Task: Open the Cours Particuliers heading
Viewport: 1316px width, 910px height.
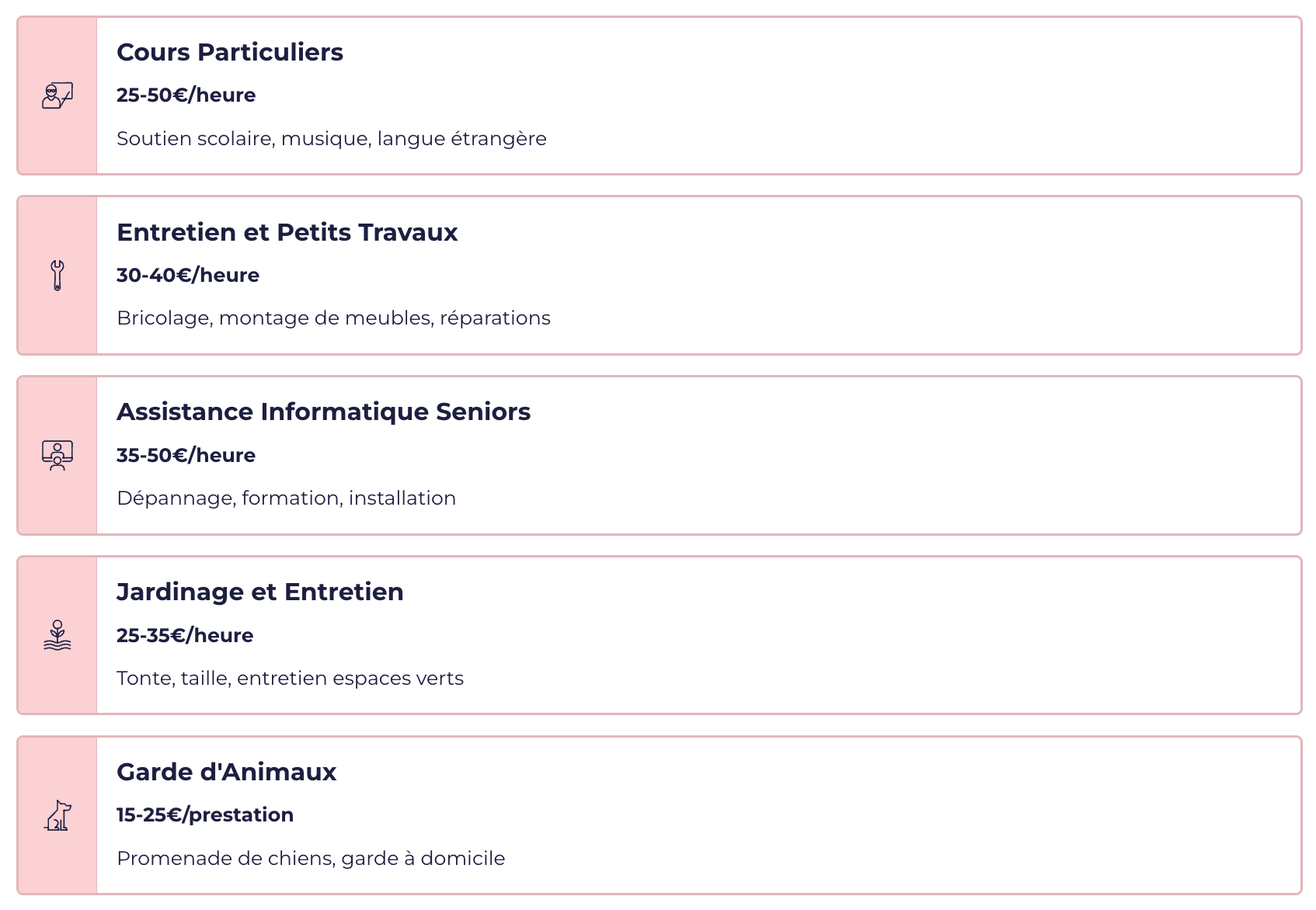Action: click(230, 52)
